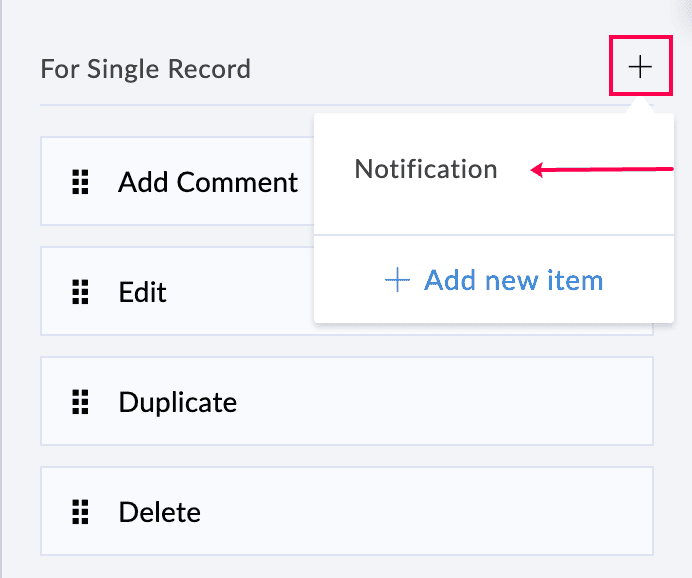Click the plus icon beside For Single Record

[x=640, y=67]
